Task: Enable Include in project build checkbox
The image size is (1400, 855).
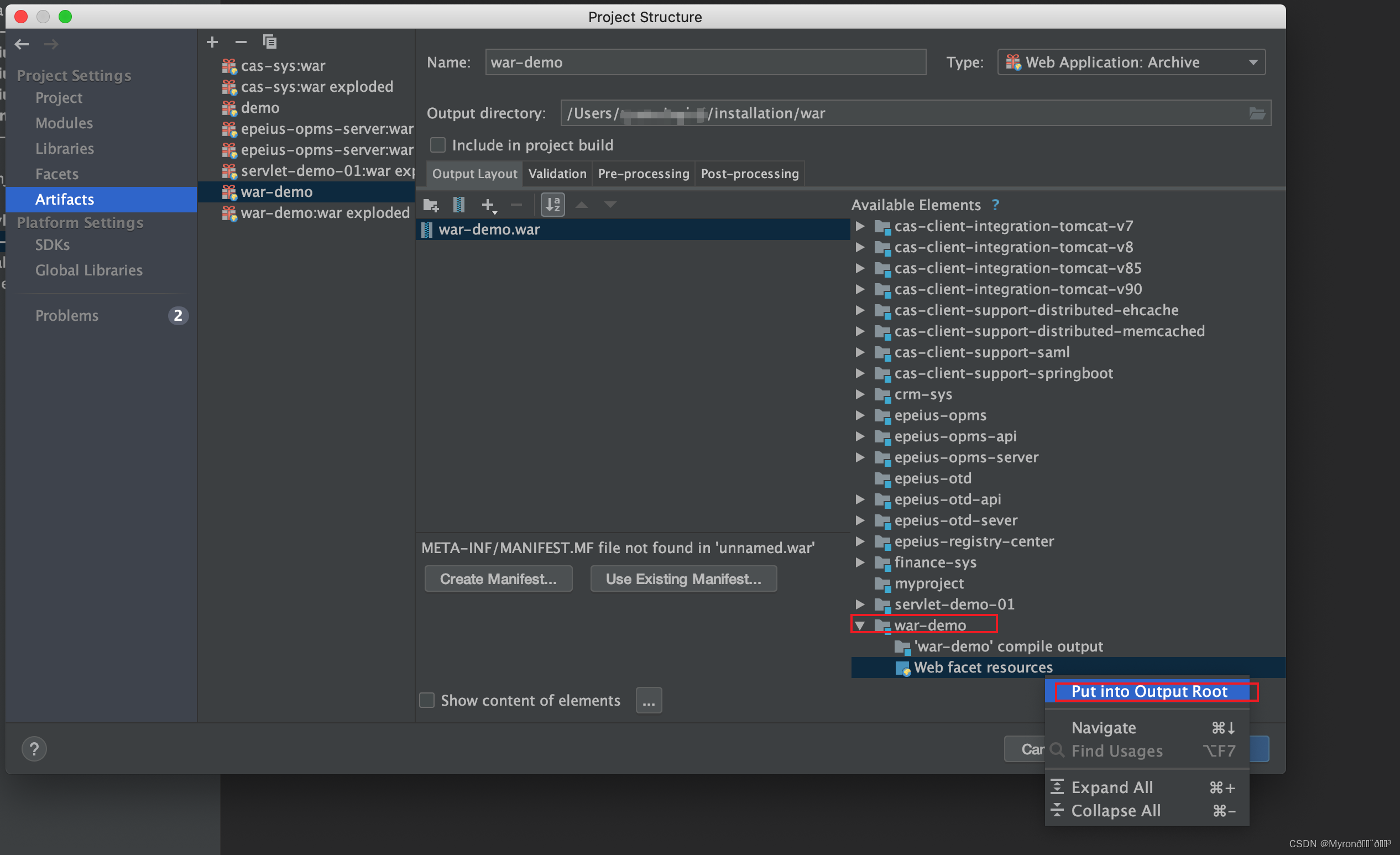Action: (437, 145)
